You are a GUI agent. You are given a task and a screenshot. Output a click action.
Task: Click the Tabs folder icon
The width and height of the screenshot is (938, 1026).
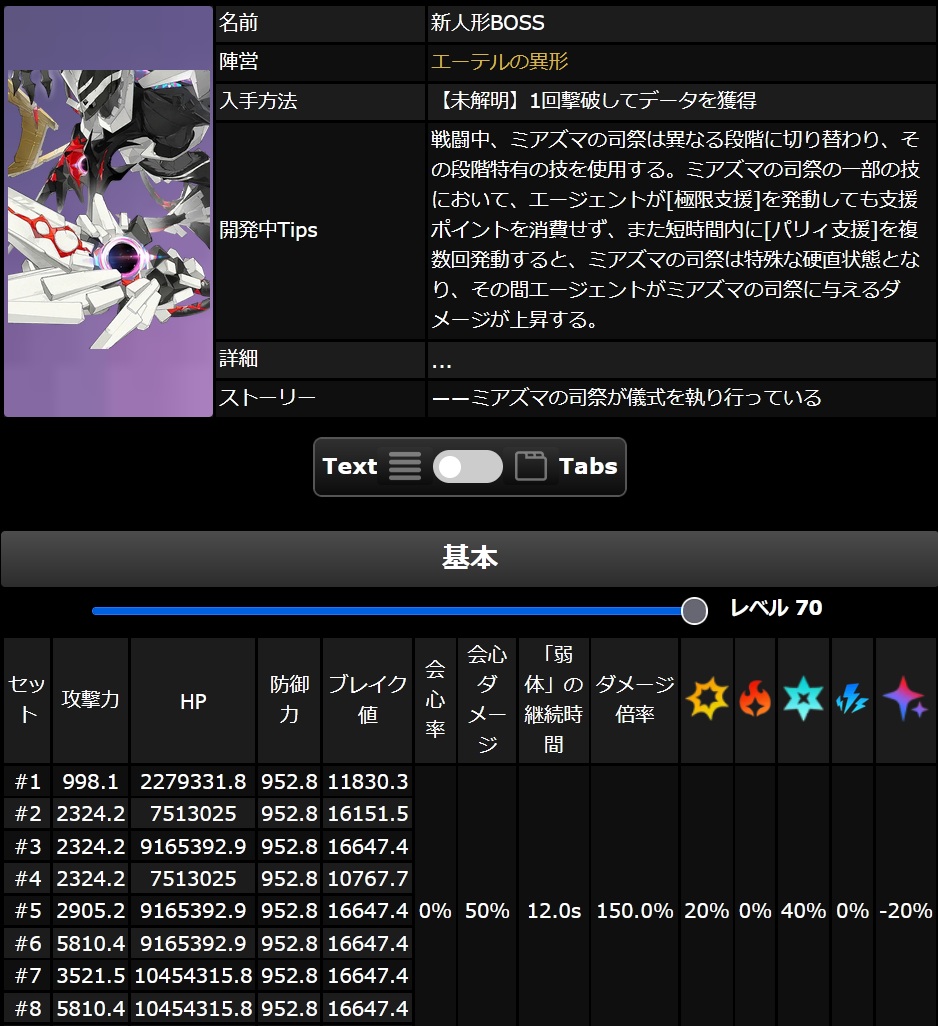[x=530, y=467]
